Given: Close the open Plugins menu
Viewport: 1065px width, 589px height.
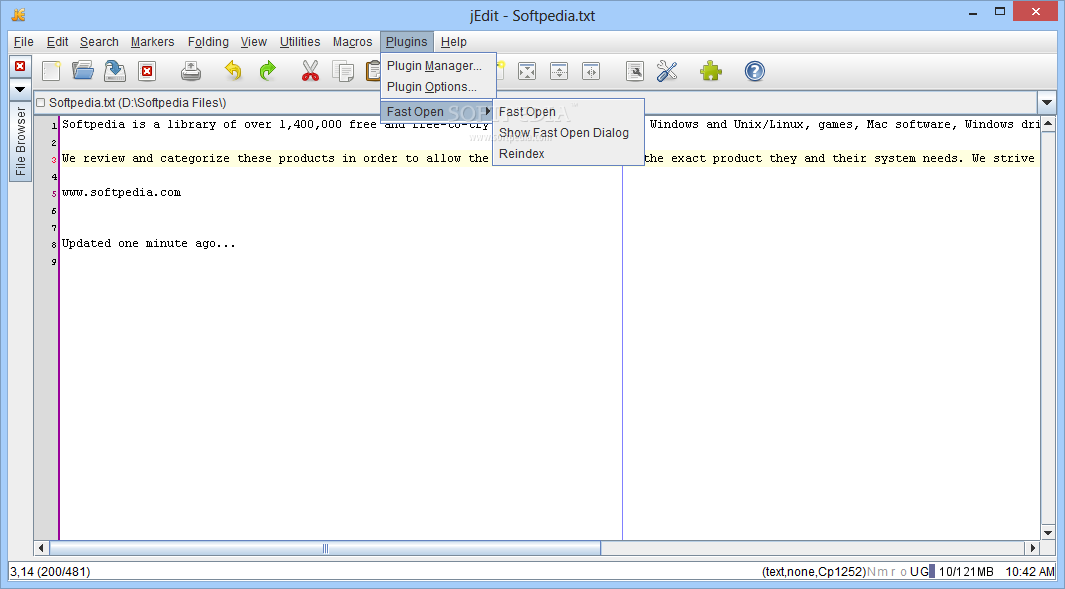Looking at the screenshot, I should 407,42.
